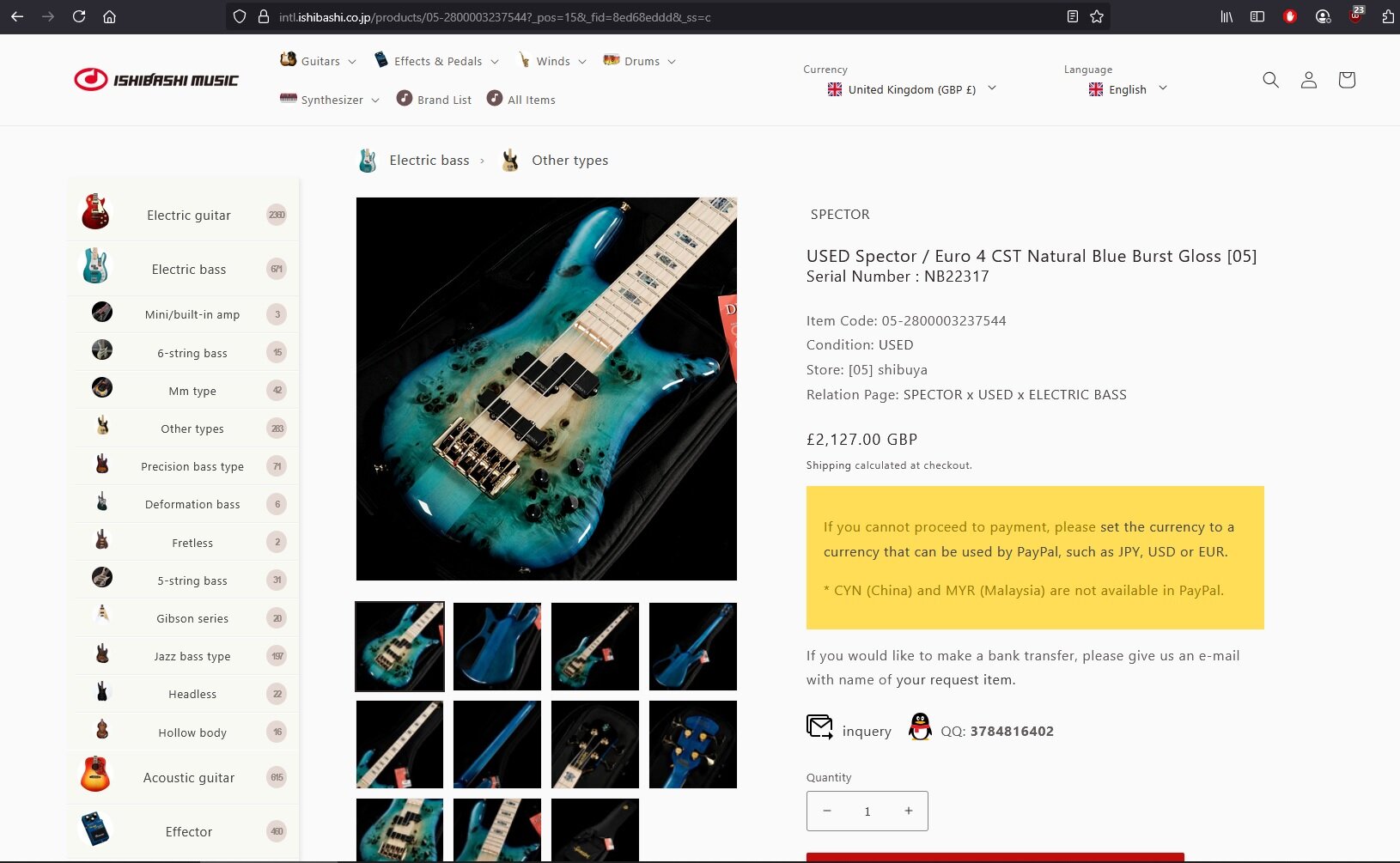This screenshot has height=863, width=1400.
Task: Click the browser address bar URL
Action: point(495,16)
